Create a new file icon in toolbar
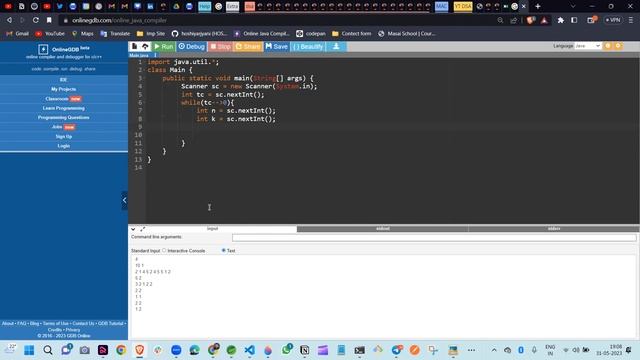640x360 pixels. 134,47
